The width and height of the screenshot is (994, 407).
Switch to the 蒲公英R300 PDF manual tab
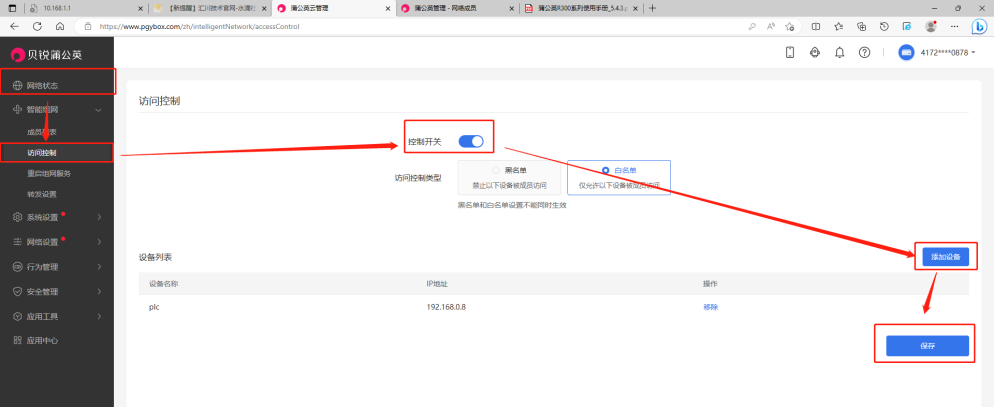coord(581,8)
